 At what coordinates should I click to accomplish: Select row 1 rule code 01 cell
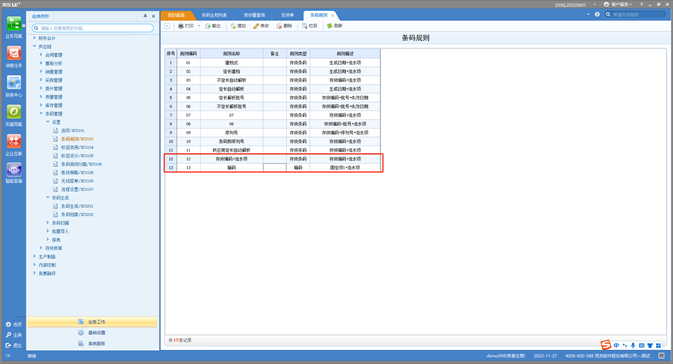coord(188,63)
